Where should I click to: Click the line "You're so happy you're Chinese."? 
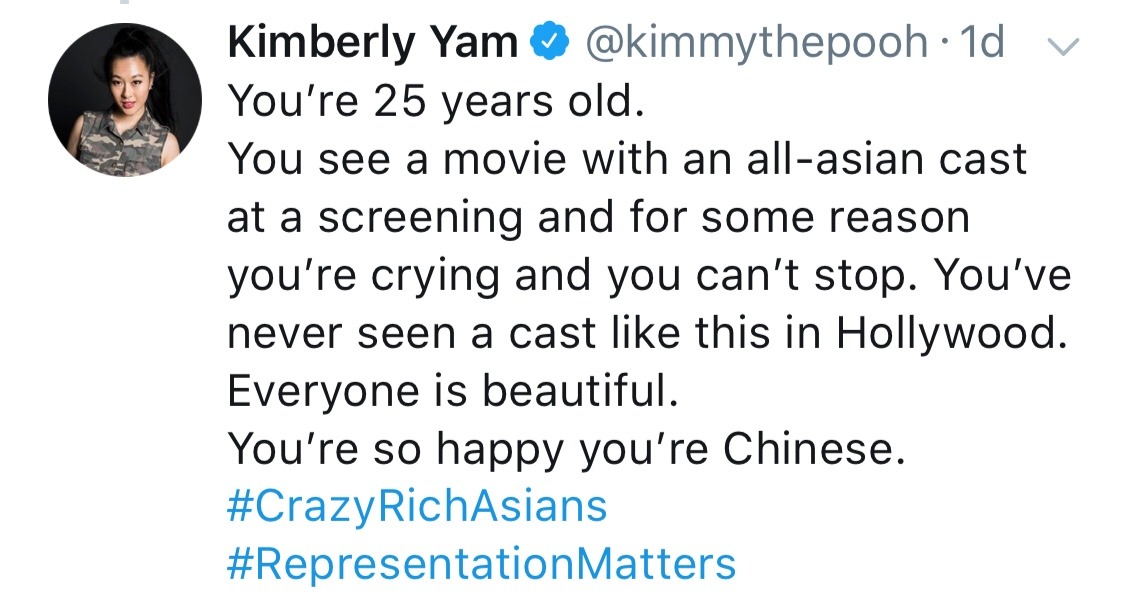566,449
